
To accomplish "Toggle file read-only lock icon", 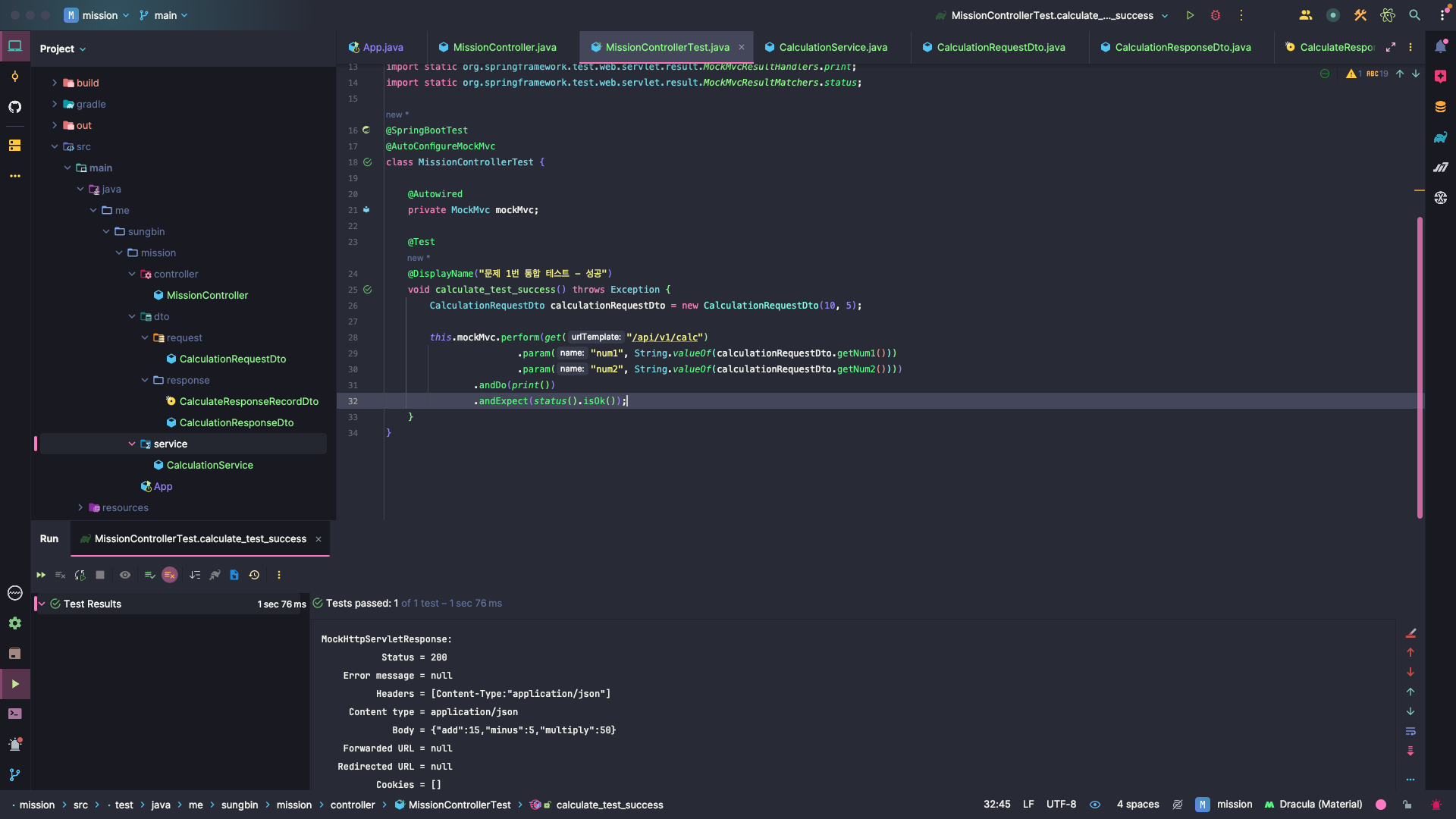I will 1407,805.
